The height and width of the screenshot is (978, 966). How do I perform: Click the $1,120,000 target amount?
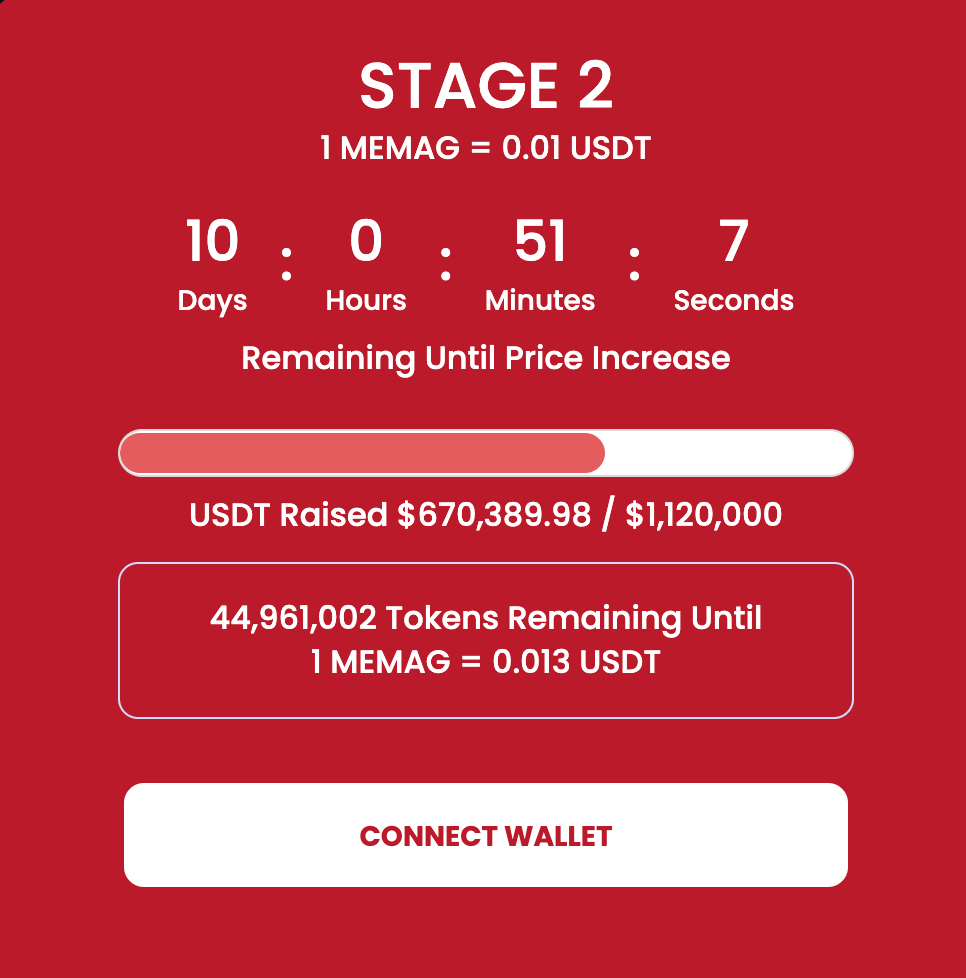pyautogui.click(x=703, y=515)
